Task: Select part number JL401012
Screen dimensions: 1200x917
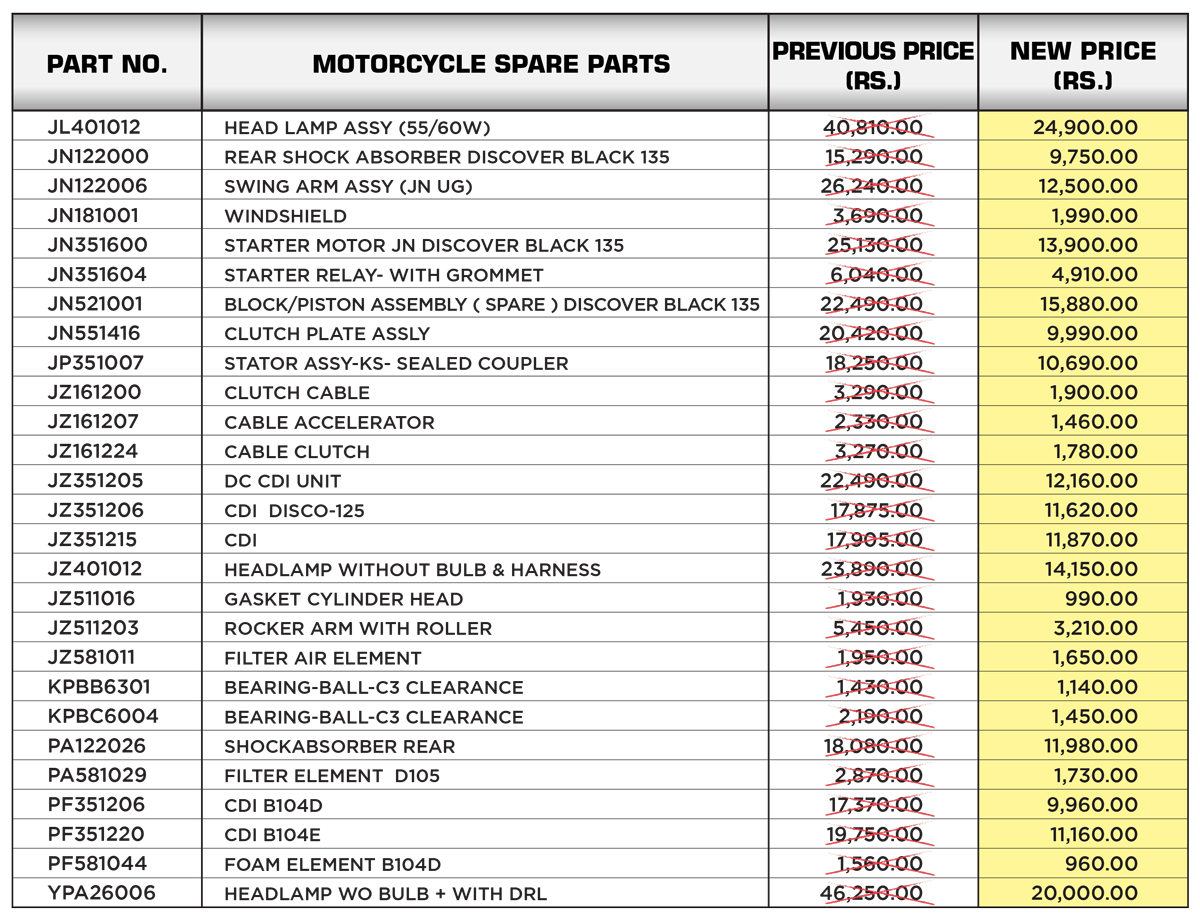Action: [94, 127]
